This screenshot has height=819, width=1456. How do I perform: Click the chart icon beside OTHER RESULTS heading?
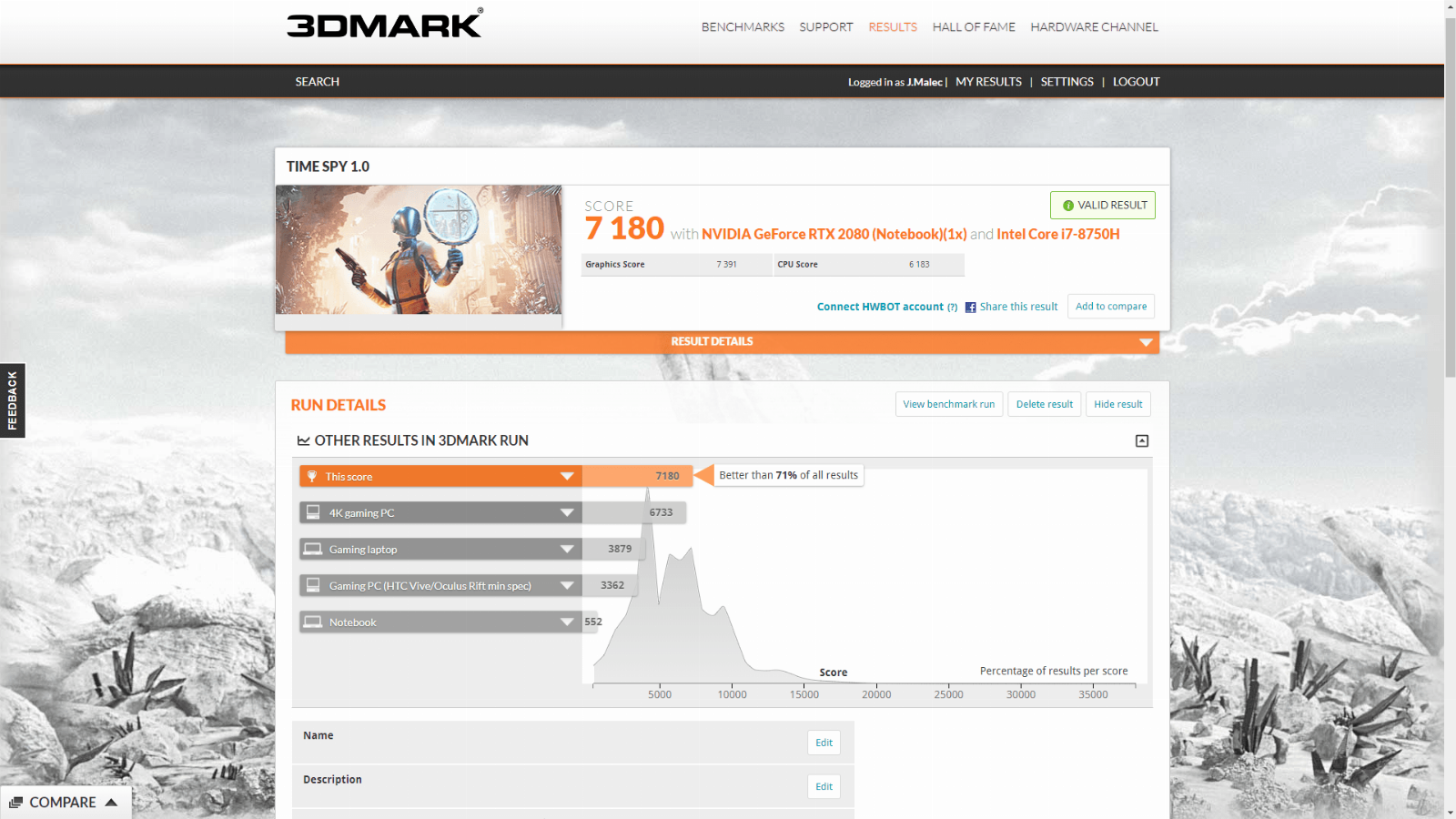304,441
